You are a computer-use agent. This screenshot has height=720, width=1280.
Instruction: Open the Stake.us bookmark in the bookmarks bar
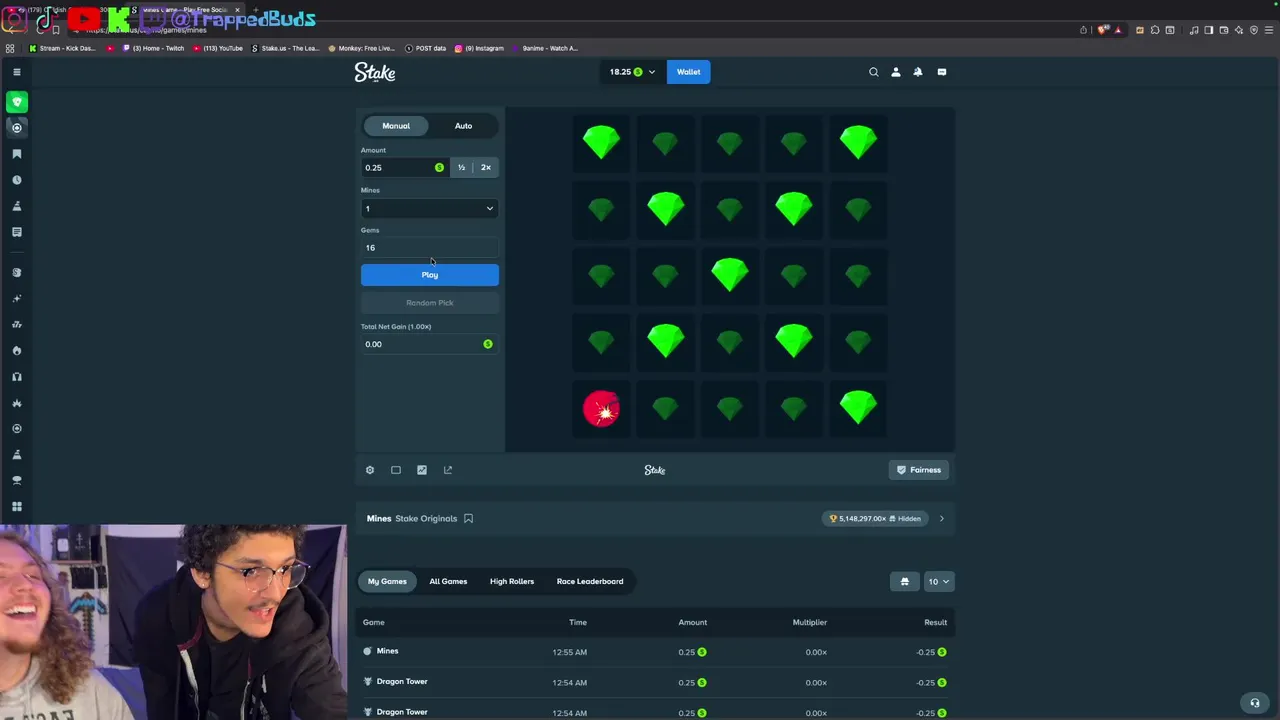285,48
